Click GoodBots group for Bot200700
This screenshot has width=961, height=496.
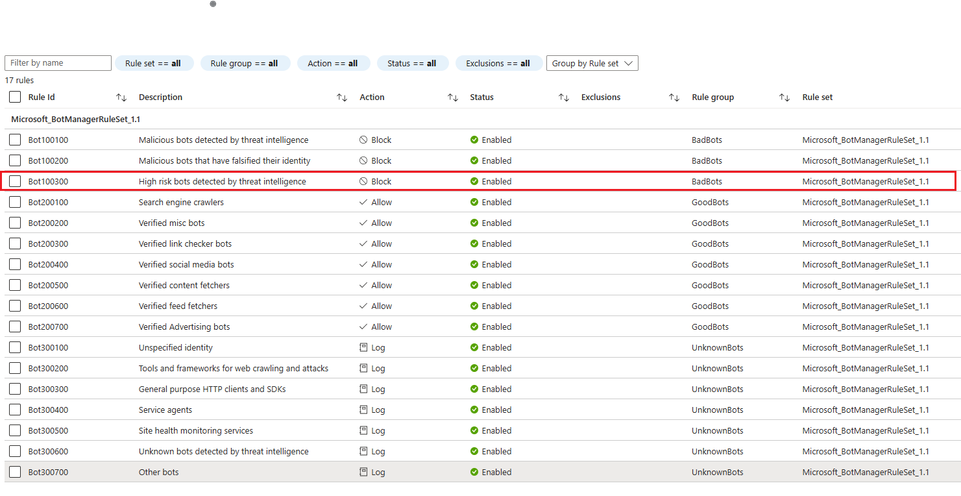710,327
